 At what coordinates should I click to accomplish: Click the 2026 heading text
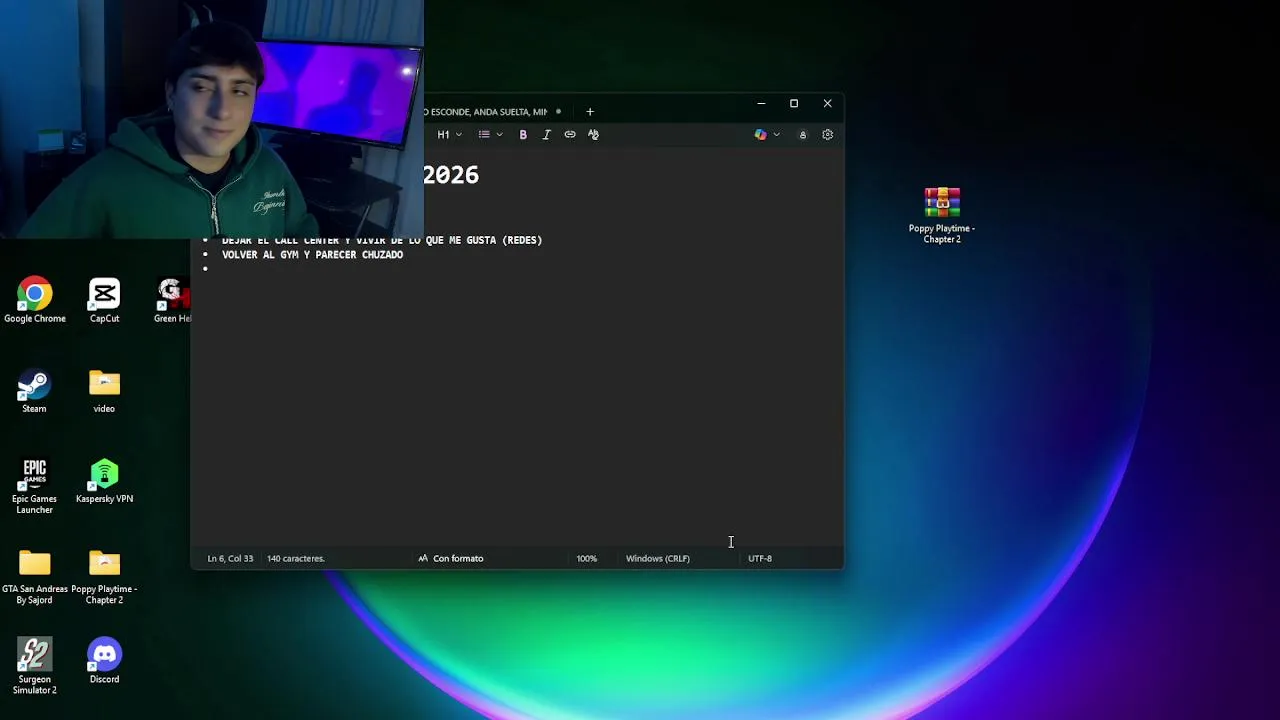451,175
